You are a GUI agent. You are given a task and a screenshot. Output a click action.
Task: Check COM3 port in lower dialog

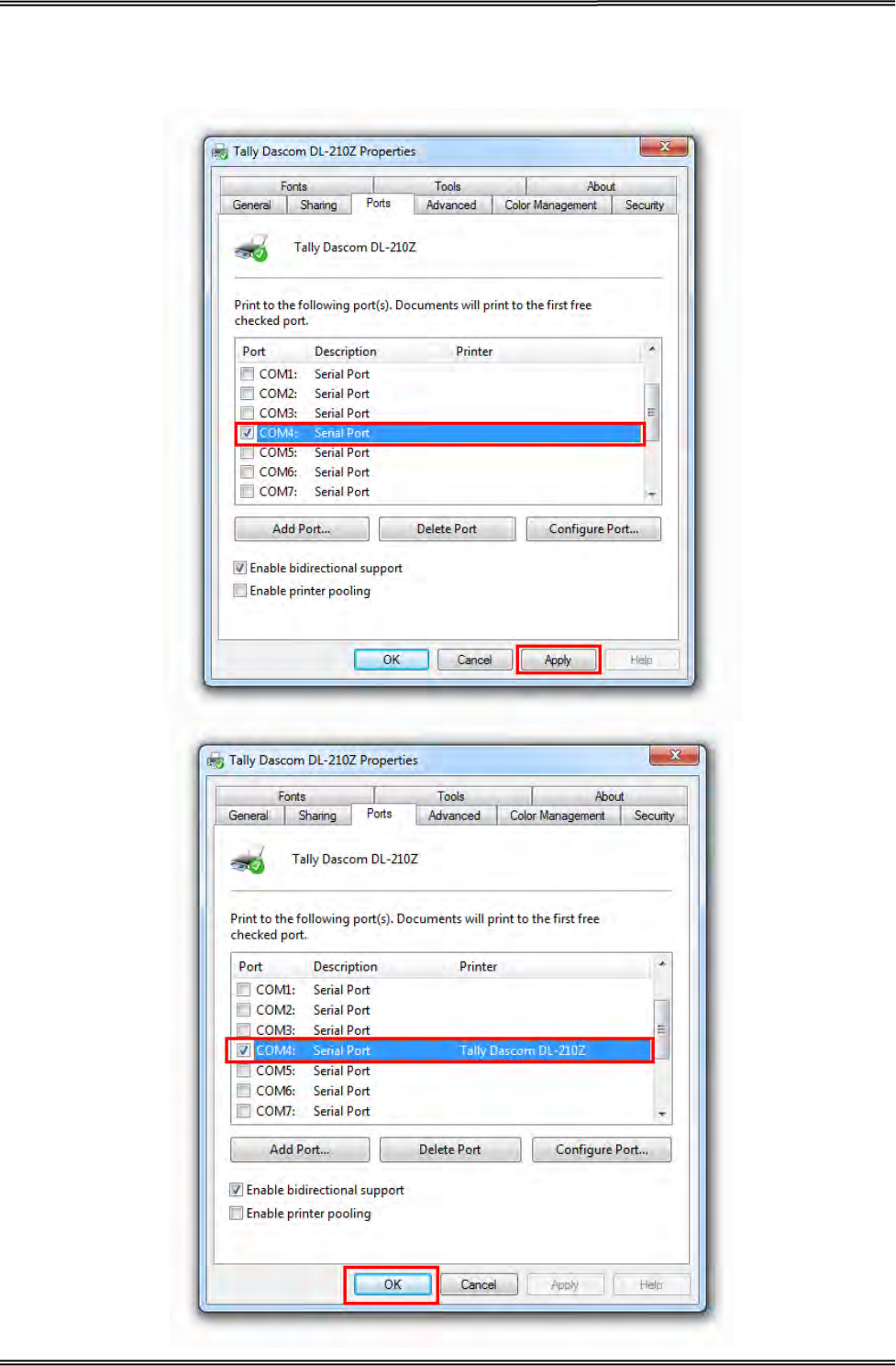click(243, 1030)
